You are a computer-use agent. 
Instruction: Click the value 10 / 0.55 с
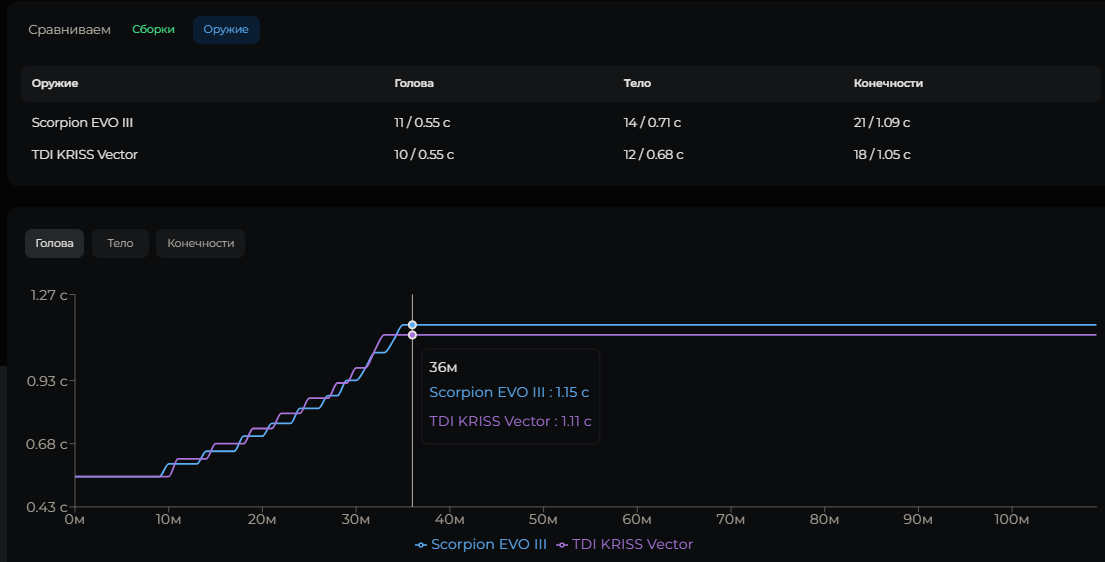tap(424, 154)
